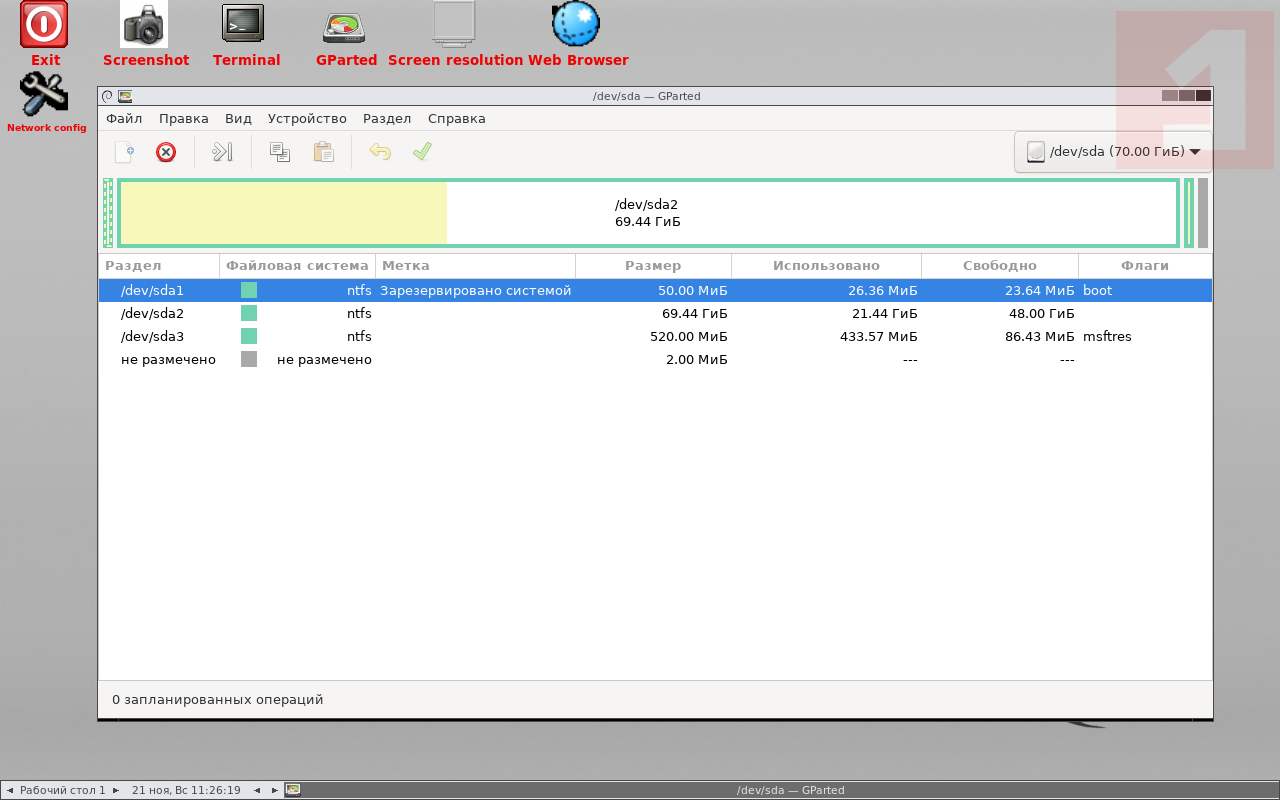This screenshot has width=1280, height=800.
Task: Click the label Зарезервировано системой
Action: [x=475, y=290]
